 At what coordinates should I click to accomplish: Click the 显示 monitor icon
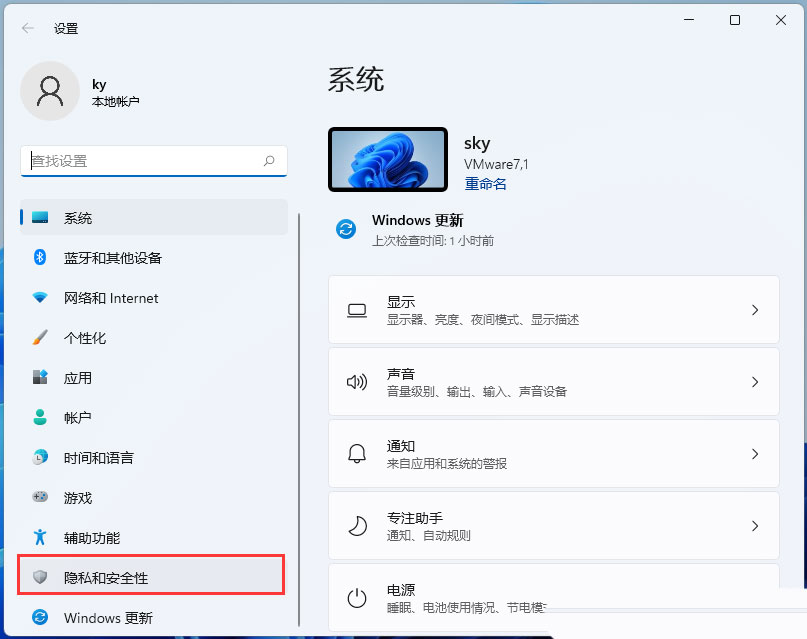(x=357, y=310)
